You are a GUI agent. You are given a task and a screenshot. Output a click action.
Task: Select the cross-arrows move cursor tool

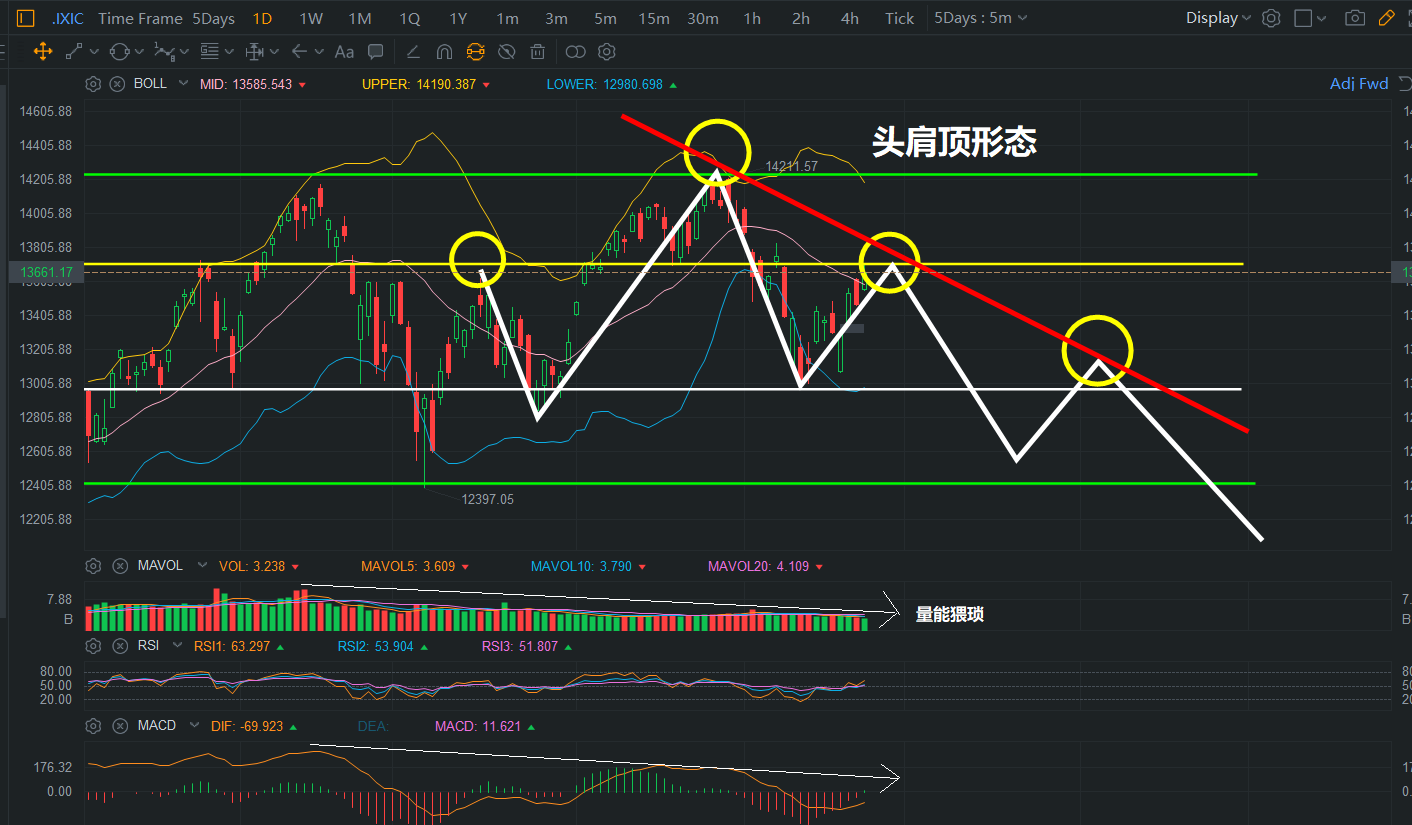click(x=43, y=52)
